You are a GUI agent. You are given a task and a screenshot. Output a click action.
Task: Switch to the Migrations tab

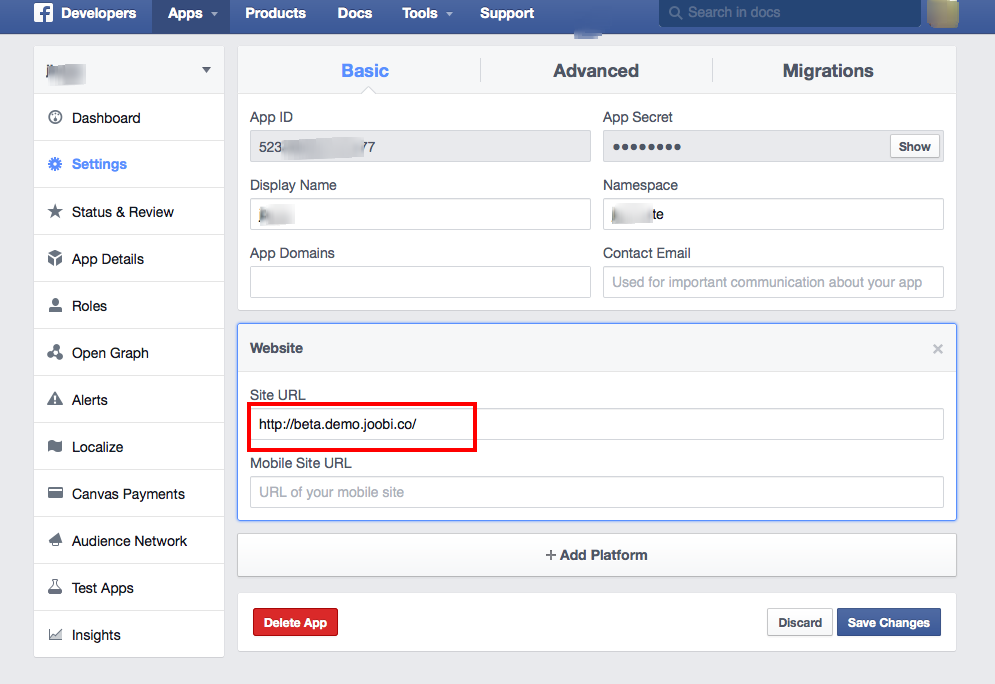(x=827, y=70)
